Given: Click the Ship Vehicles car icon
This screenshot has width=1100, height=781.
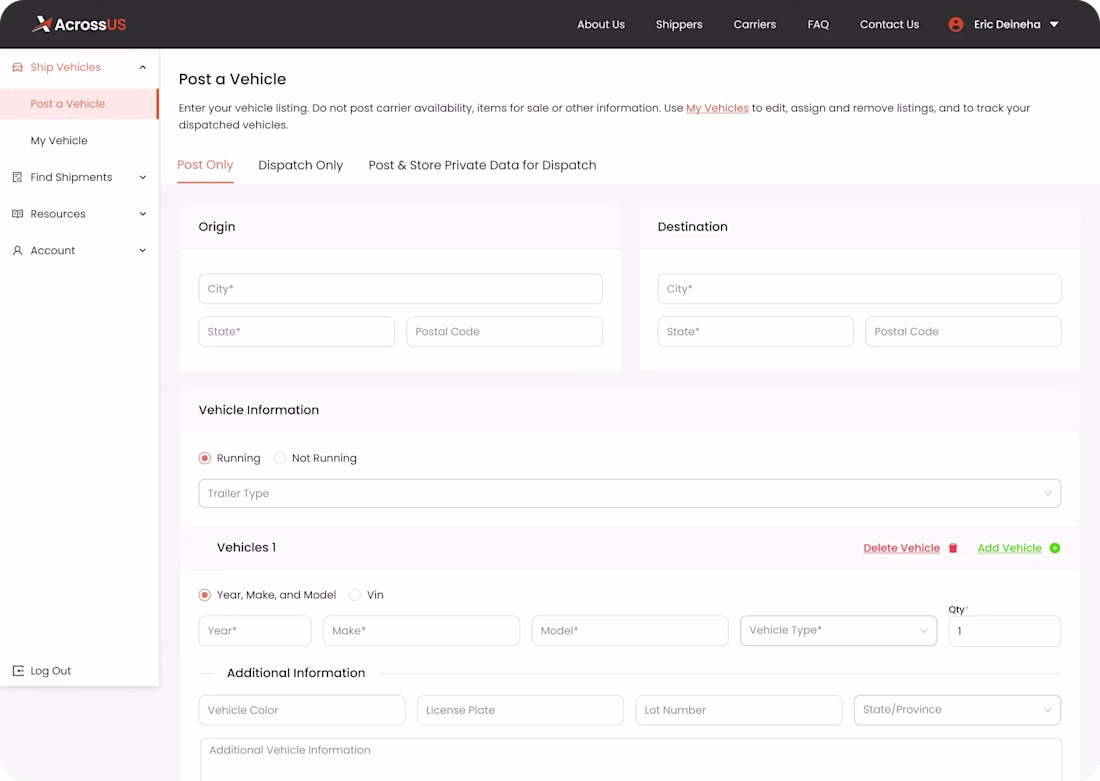Looking at the screenshot, I should point(17,67).
